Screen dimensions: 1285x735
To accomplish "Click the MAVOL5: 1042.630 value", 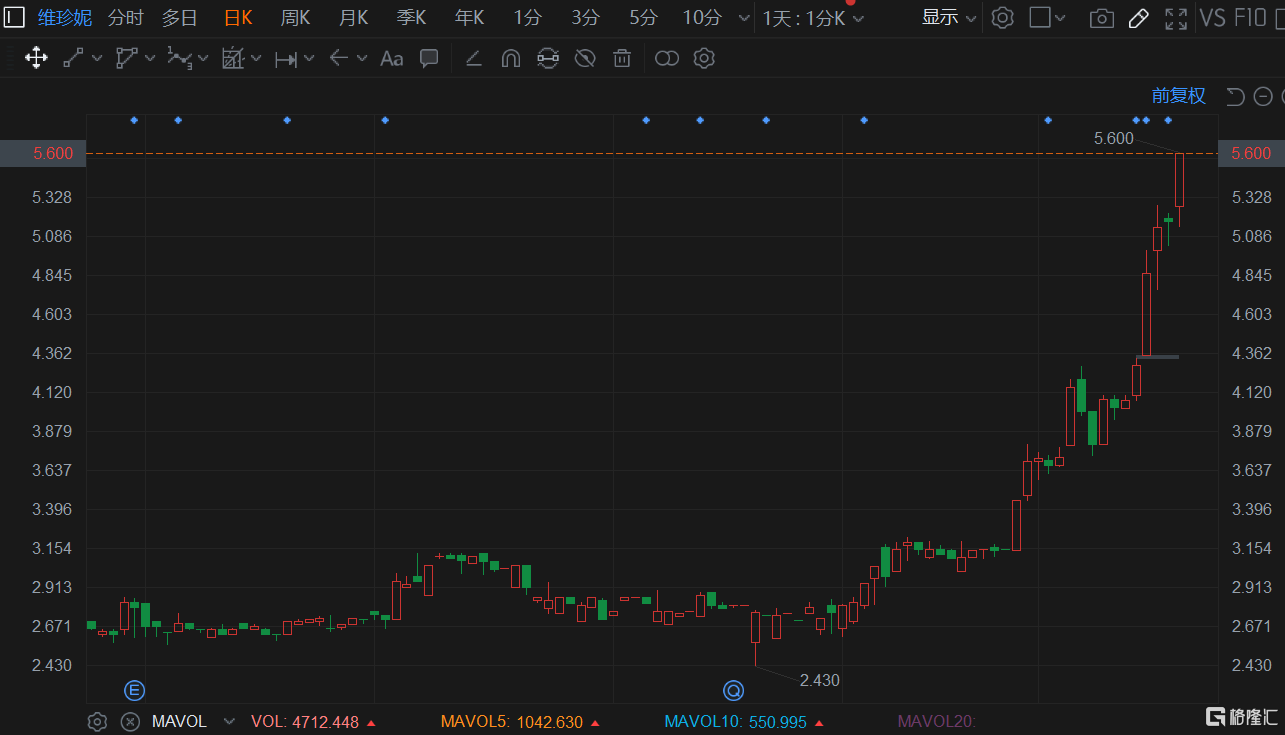I will 512,721.
